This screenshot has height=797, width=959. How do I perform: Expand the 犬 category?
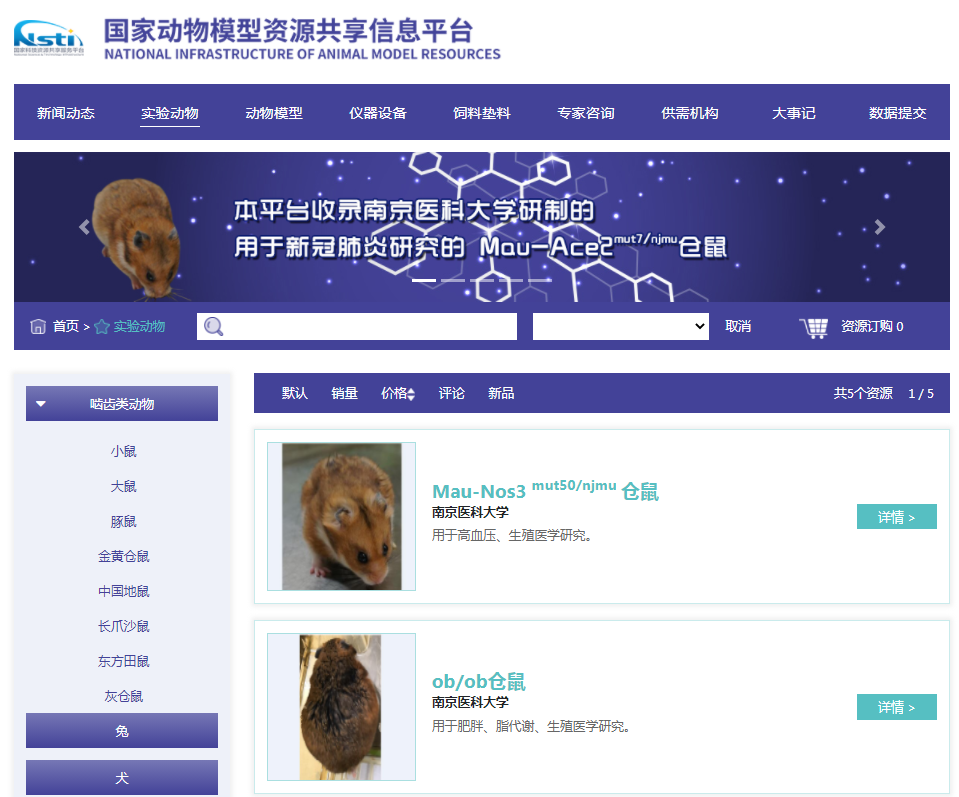coord(122,778)
